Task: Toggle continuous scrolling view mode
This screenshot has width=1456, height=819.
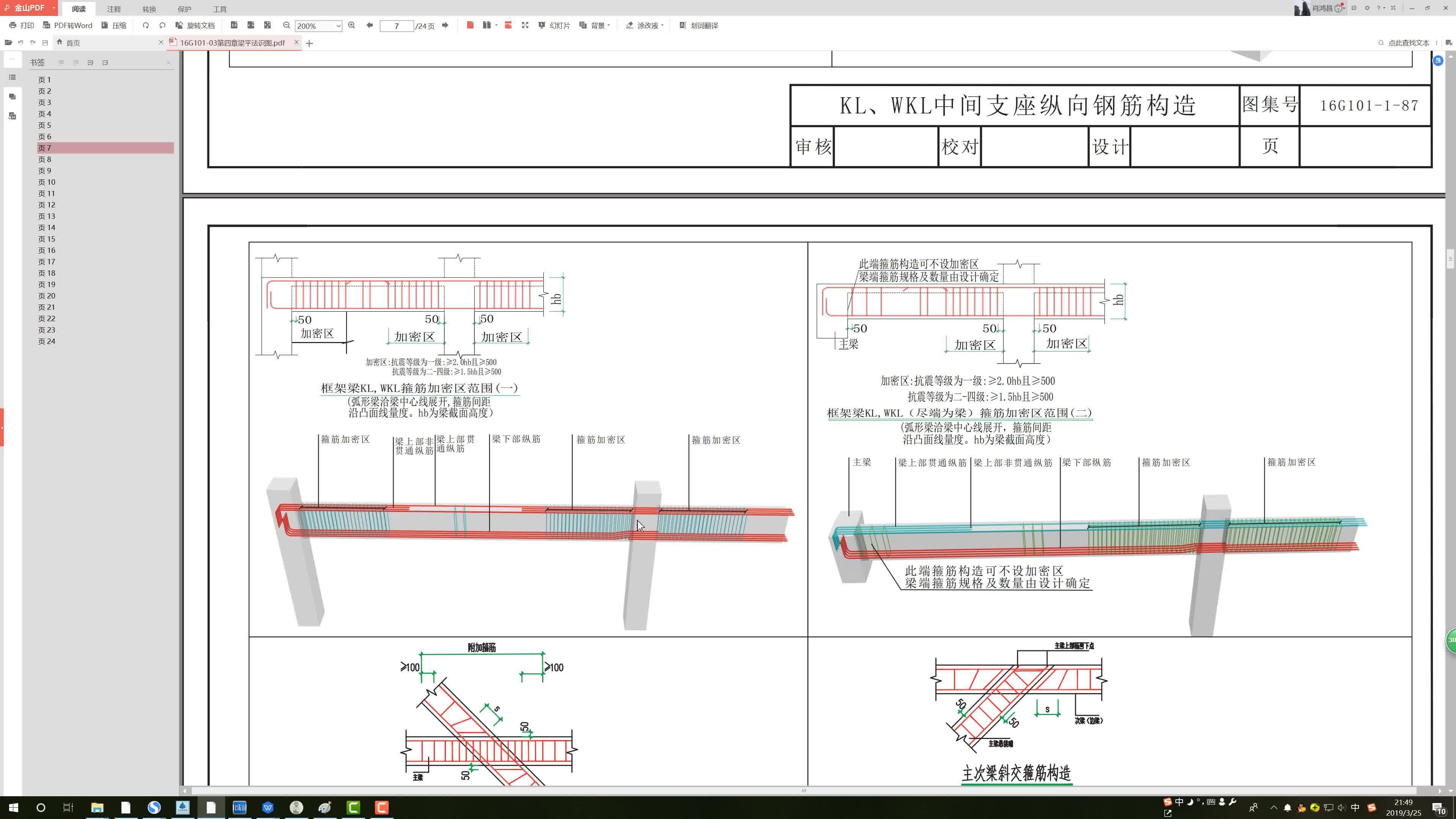Action: [508, 25]
